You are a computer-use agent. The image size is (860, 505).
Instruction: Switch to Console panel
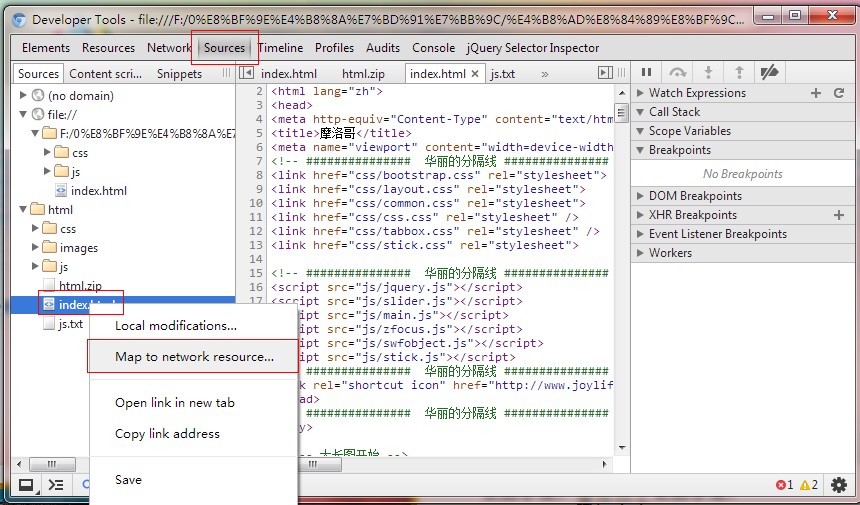coord(434,48)
